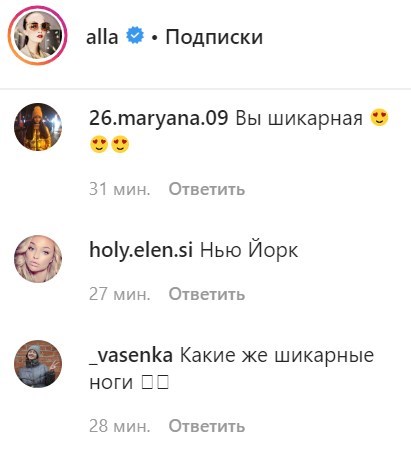Open _vasenka avatar picture
Screen dimensions: 411x460
point(38,364)
